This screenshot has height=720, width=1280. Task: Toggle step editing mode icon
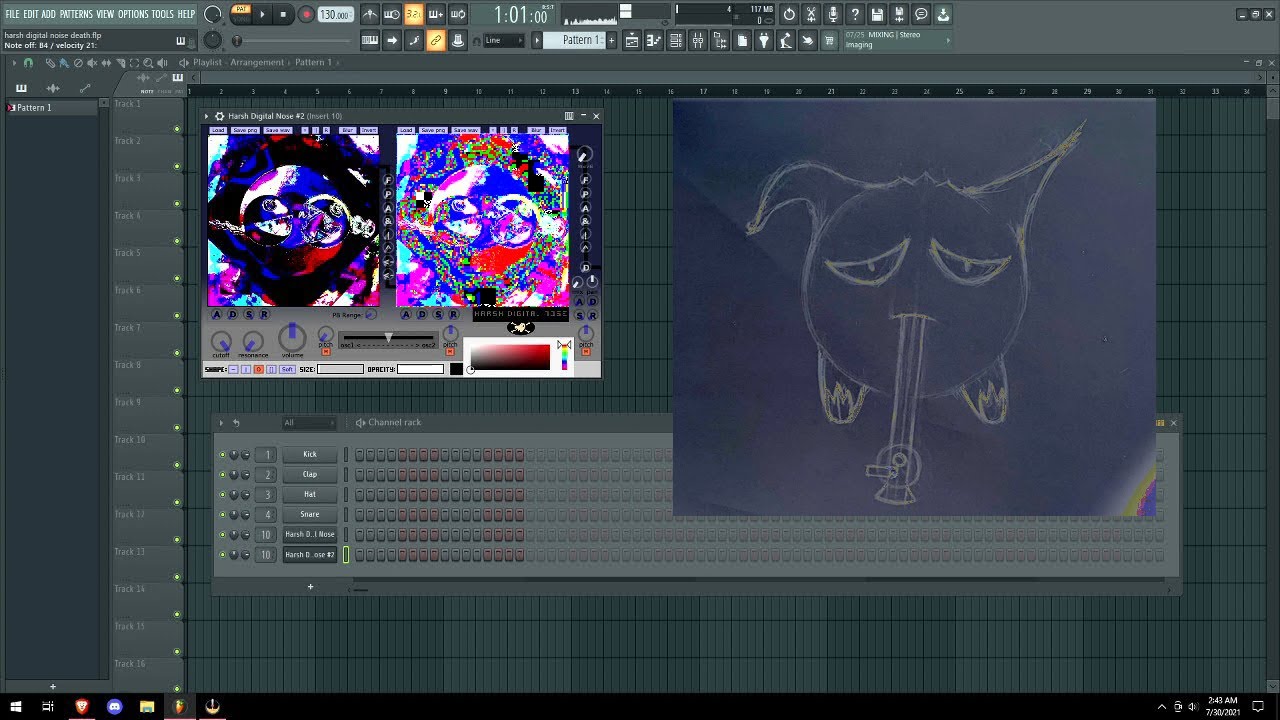point(413,41)
